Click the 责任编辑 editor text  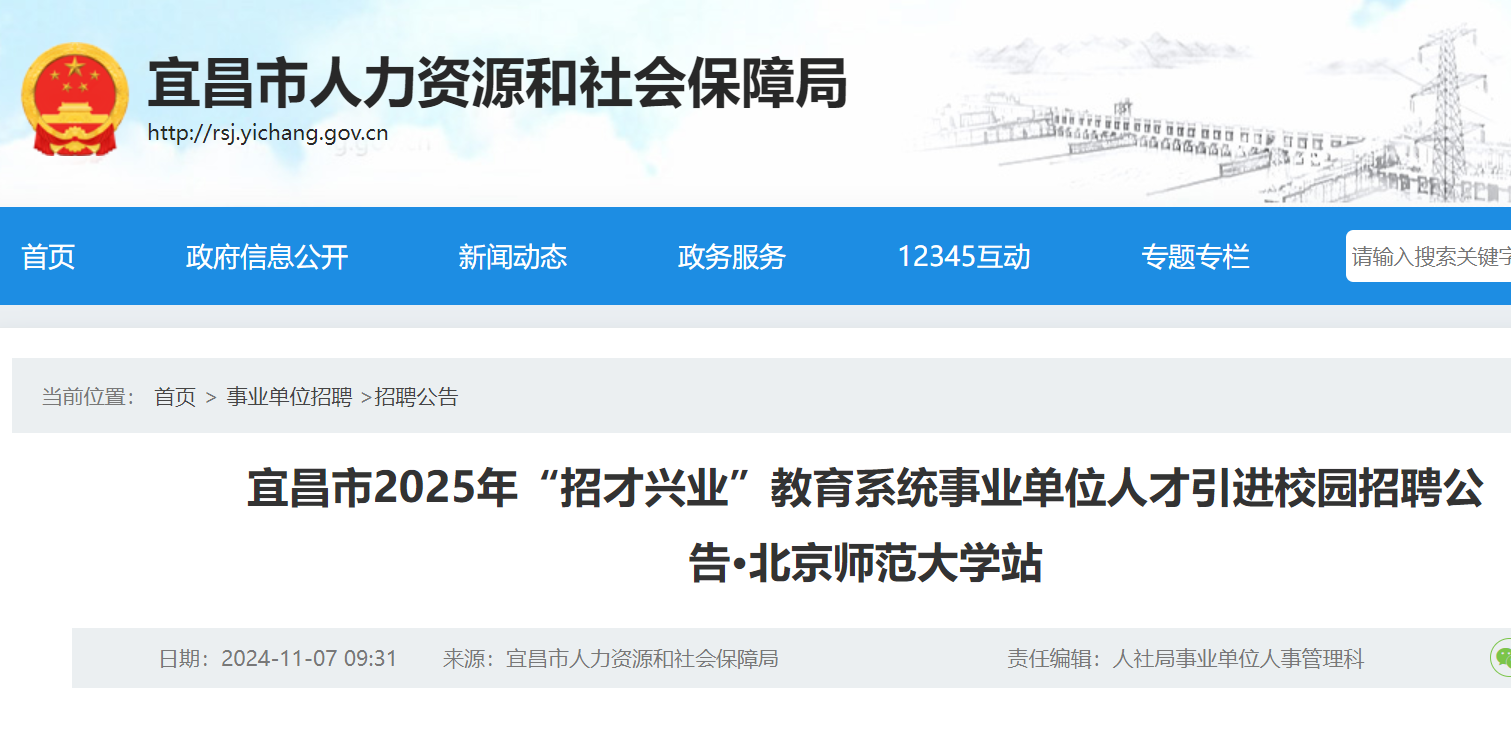click(1185, 659)
